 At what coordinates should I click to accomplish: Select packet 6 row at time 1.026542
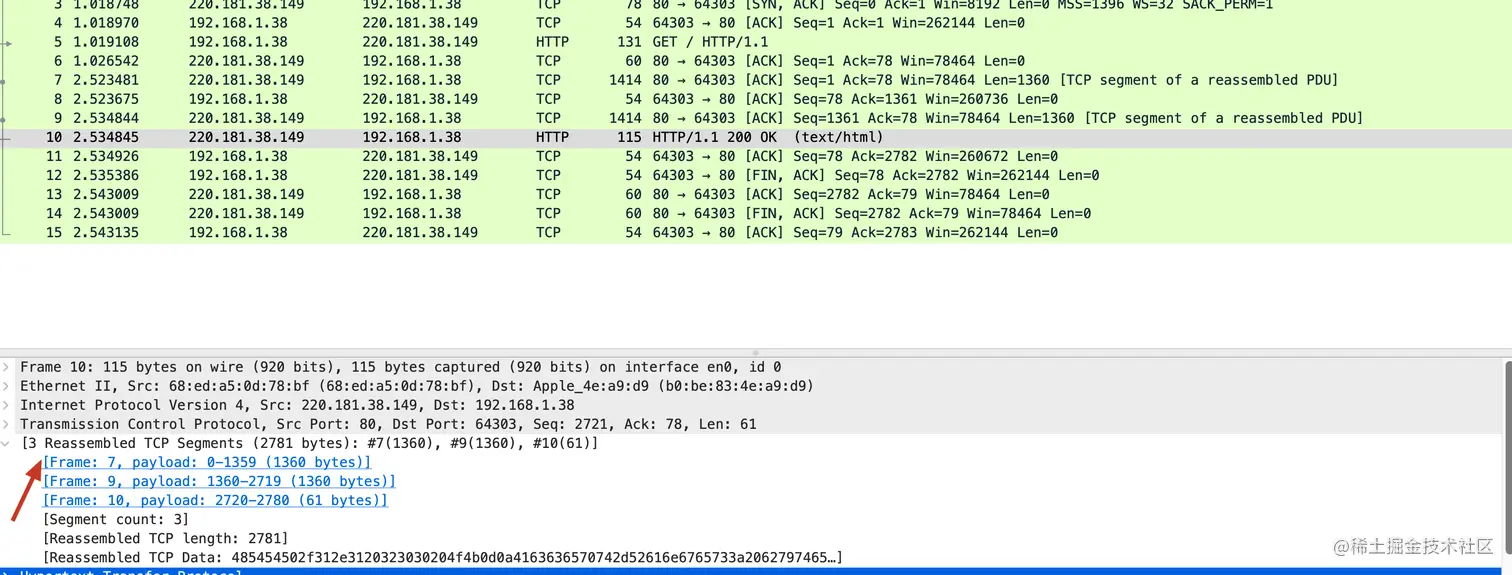756,61
